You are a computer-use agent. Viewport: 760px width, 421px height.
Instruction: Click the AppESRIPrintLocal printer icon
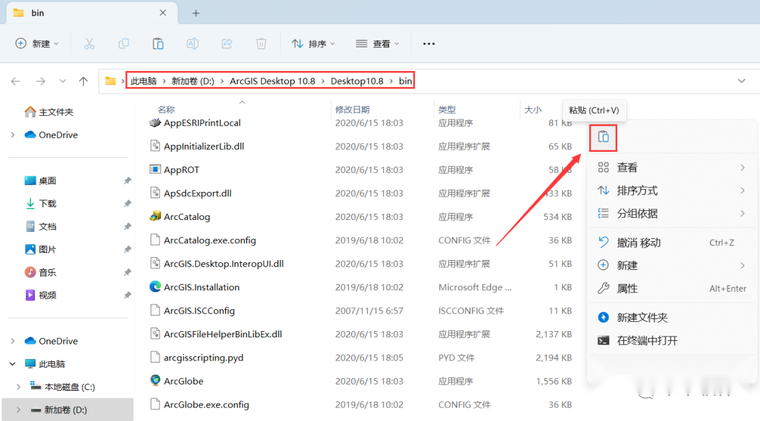point(155,123)
